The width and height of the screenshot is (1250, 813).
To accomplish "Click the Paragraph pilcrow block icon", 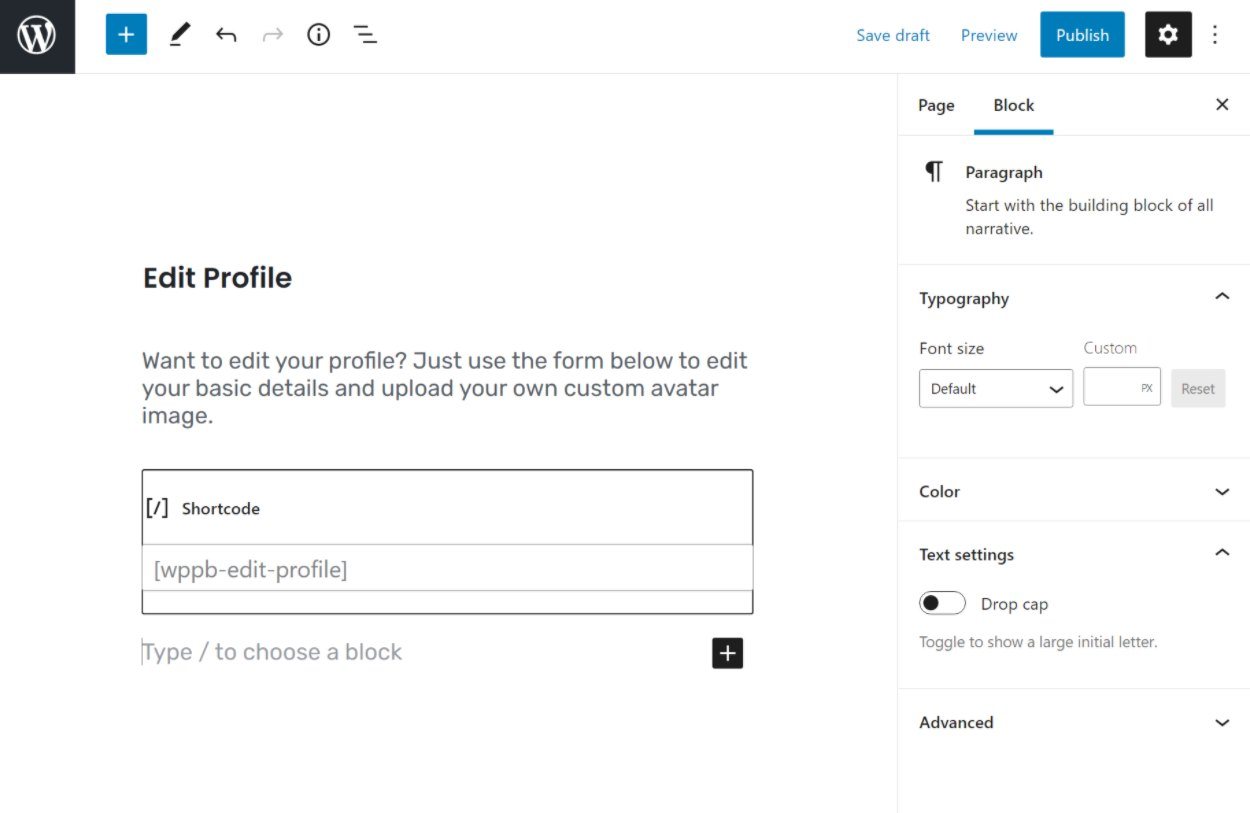I will coord(934,172).
